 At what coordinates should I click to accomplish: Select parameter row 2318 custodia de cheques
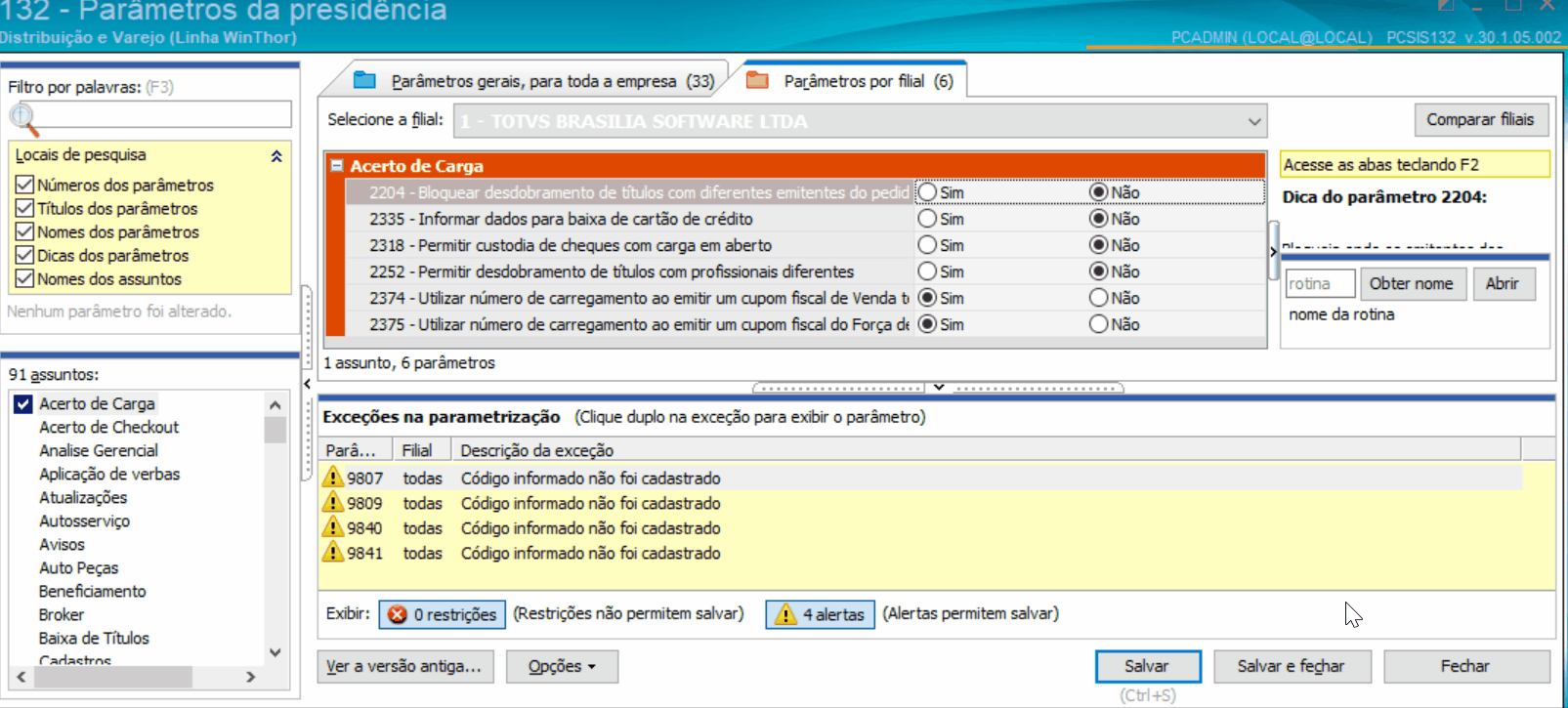point(630,245)
